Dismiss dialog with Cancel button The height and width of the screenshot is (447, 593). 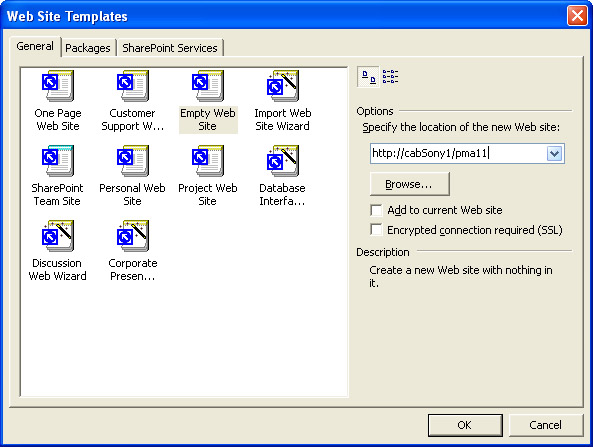click(x=545, y=425)
